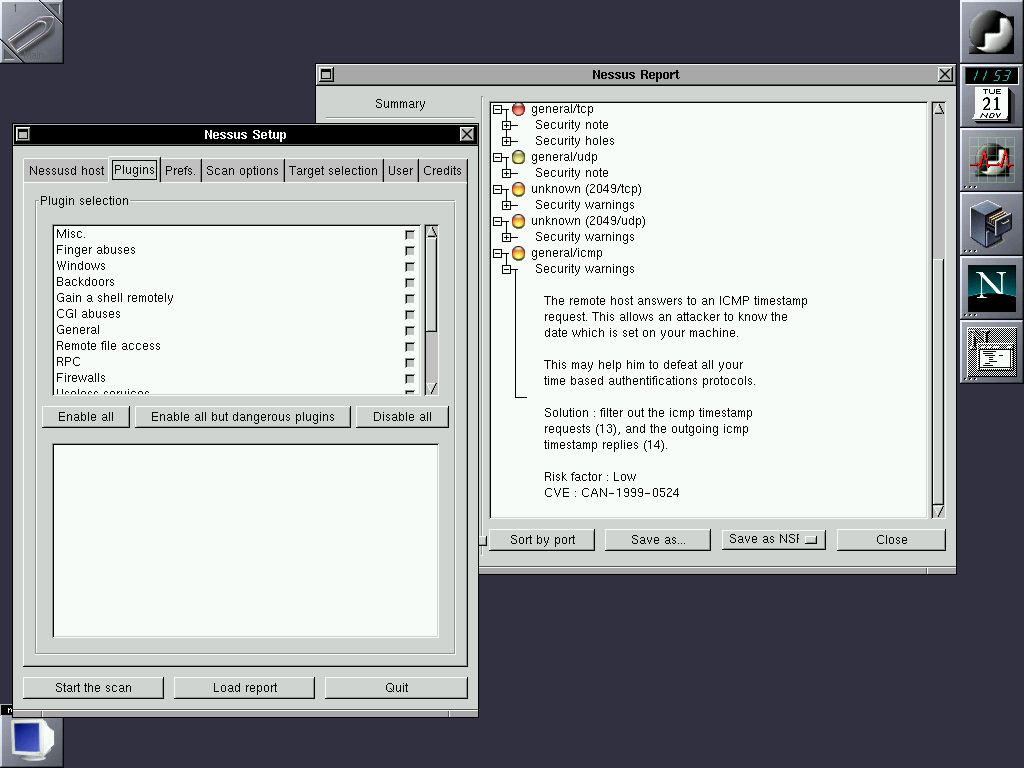Click the red general/tcp severity icon
The image size is (1024, 768).
pyautogui.click(x=518, y=109)
